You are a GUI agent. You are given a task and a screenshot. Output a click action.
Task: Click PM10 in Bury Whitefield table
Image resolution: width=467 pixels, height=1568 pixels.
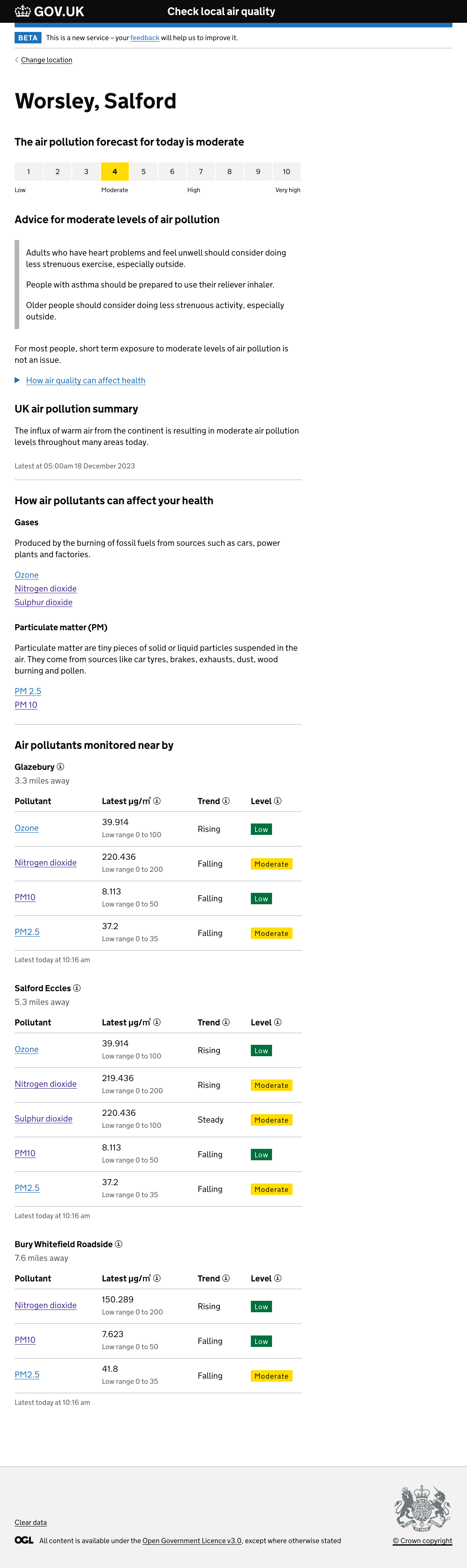[x=25, y=1340]
